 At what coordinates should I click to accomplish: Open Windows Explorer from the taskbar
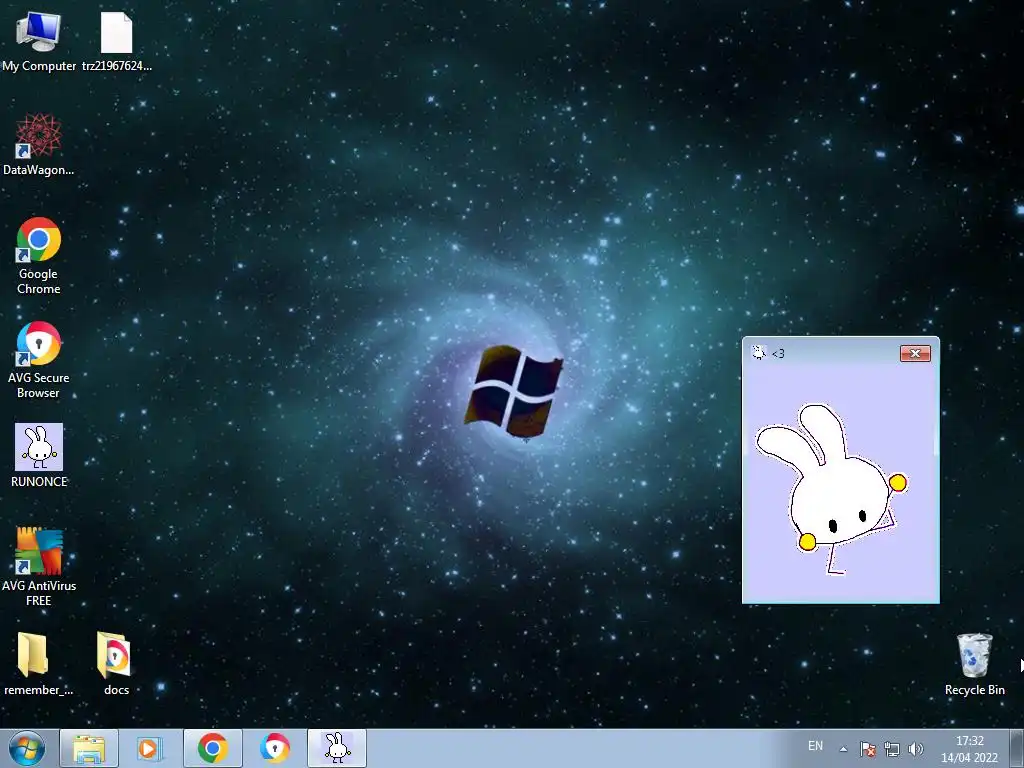[x=89, y=748]
